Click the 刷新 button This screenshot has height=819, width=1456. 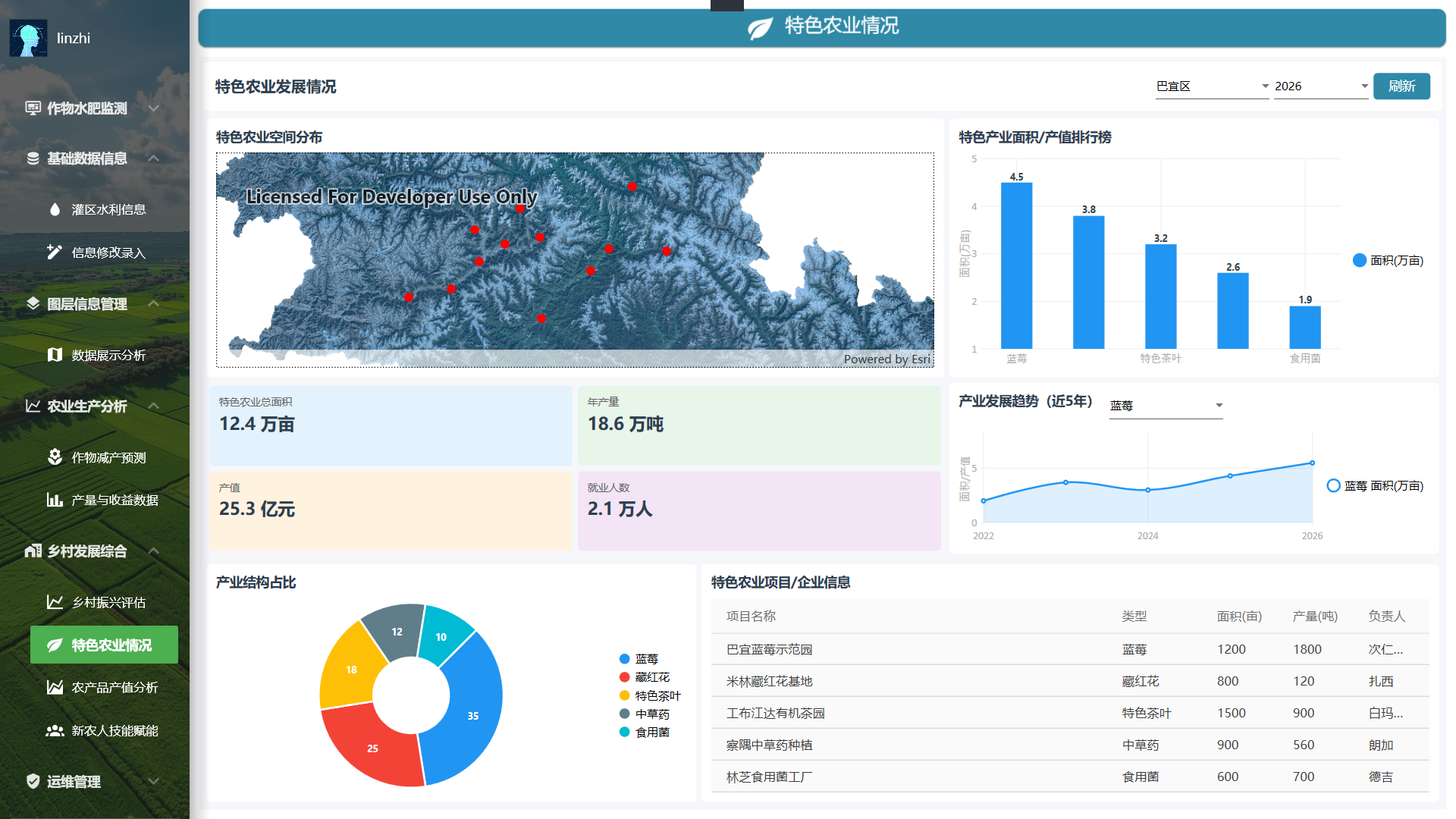[1401, 86]
